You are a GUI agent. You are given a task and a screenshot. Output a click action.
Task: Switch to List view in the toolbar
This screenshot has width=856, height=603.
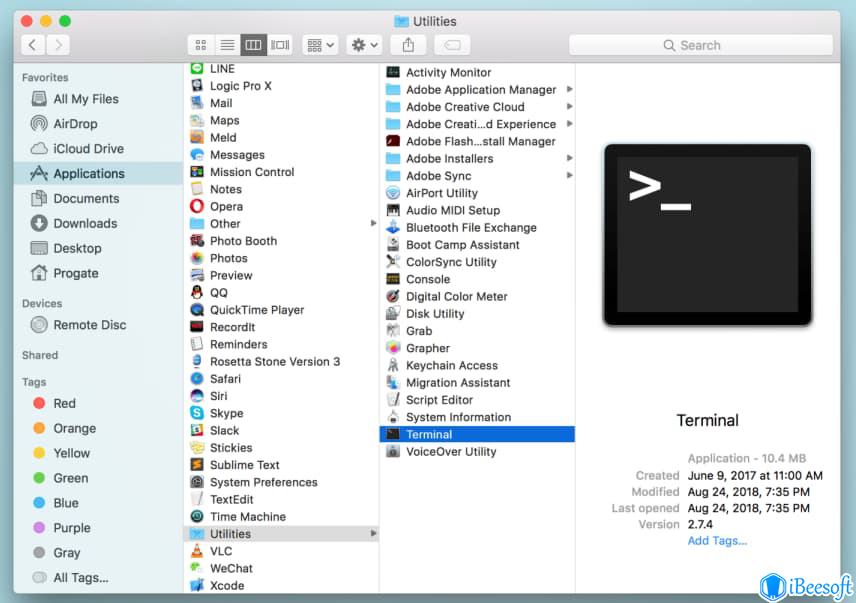click(x=227, y=44)
